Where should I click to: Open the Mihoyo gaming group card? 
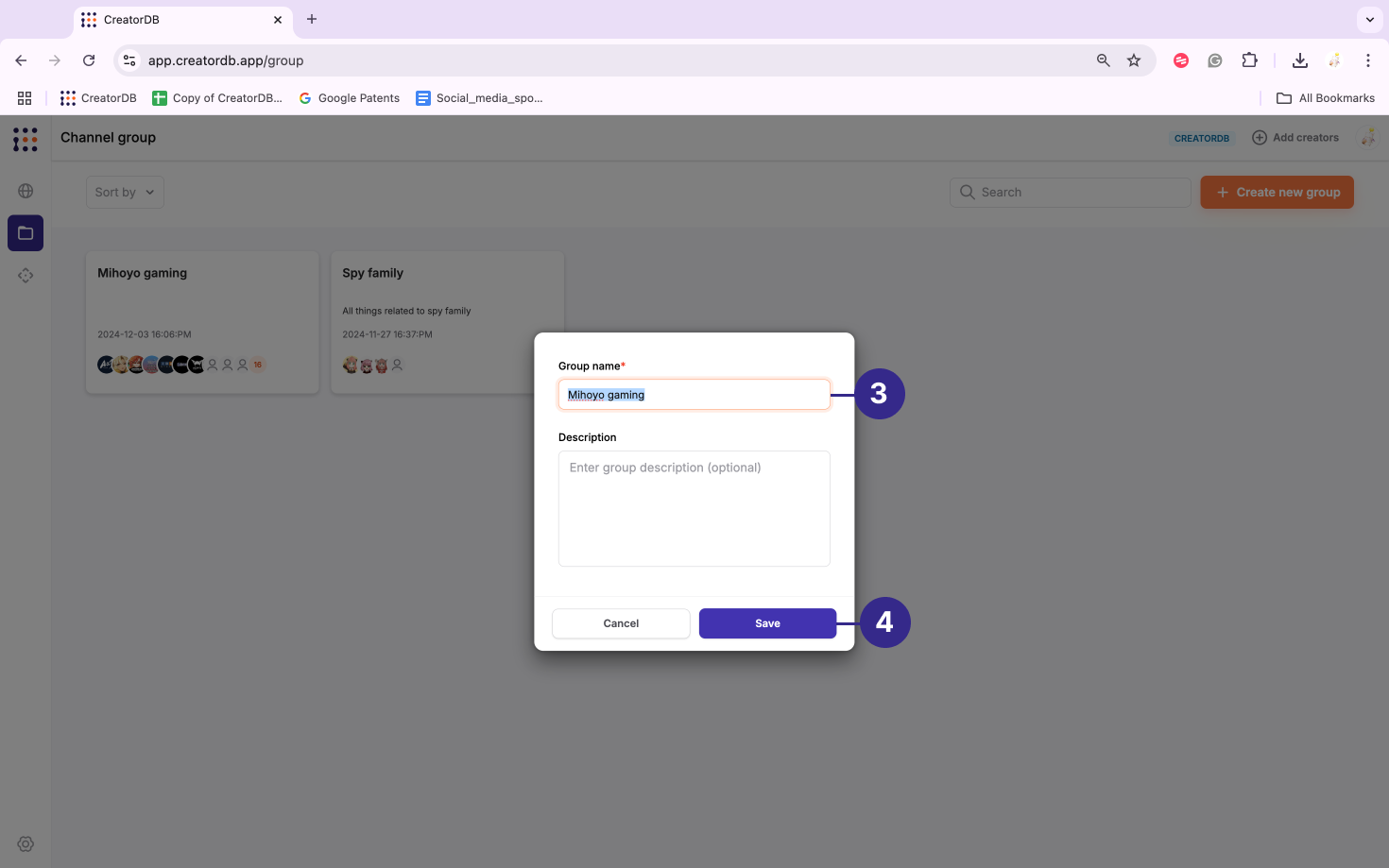[202, 322]
